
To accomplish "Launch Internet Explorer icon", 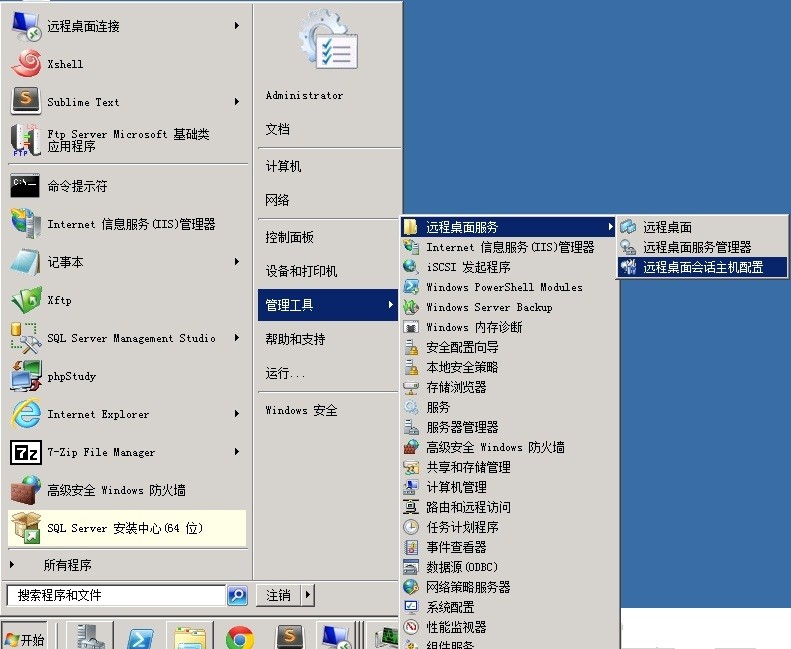I will [26, 414].
